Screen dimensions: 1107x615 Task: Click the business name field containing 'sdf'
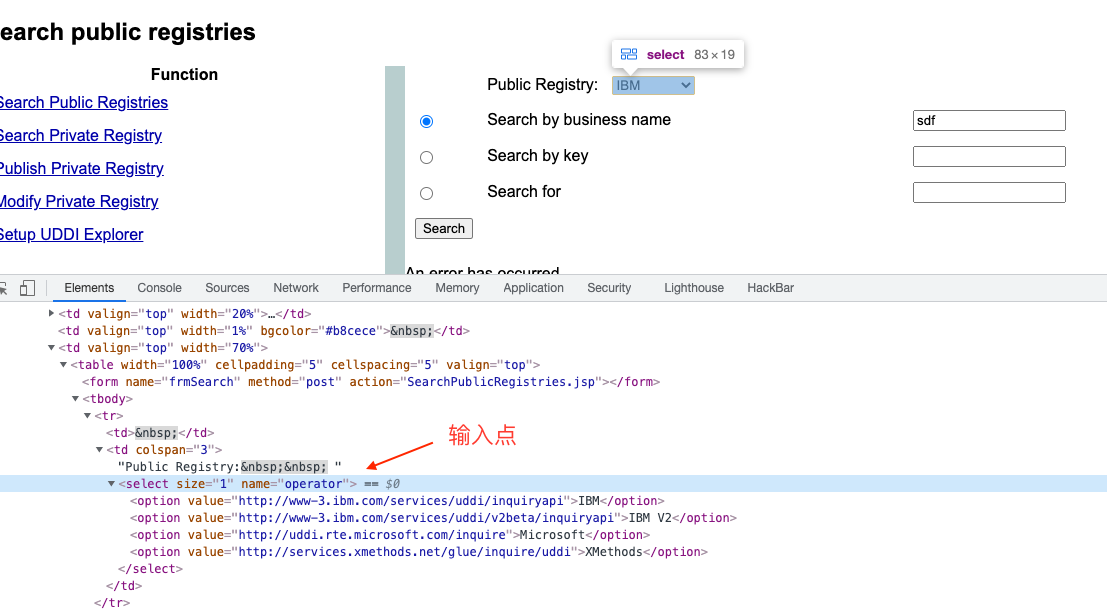[989, 121]
